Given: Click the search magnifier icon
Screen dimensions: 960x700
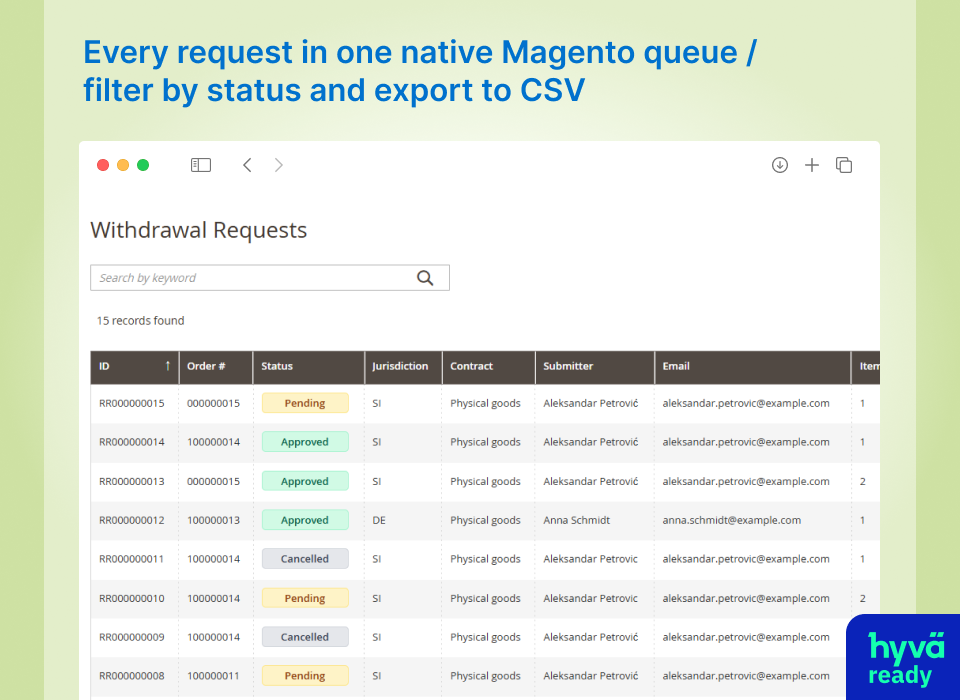Looking at the screenshot, I should tap(425, 278).
